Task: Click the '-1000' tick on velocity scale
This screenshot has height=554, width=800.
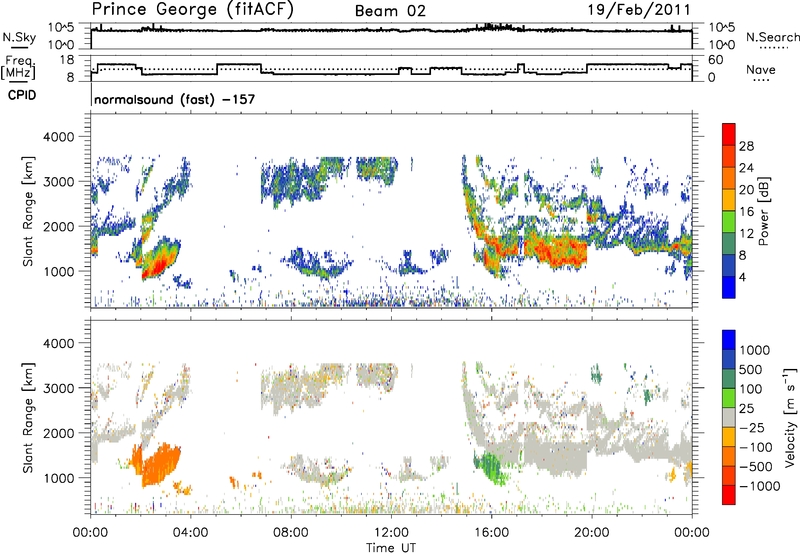Action: point(759,486)
